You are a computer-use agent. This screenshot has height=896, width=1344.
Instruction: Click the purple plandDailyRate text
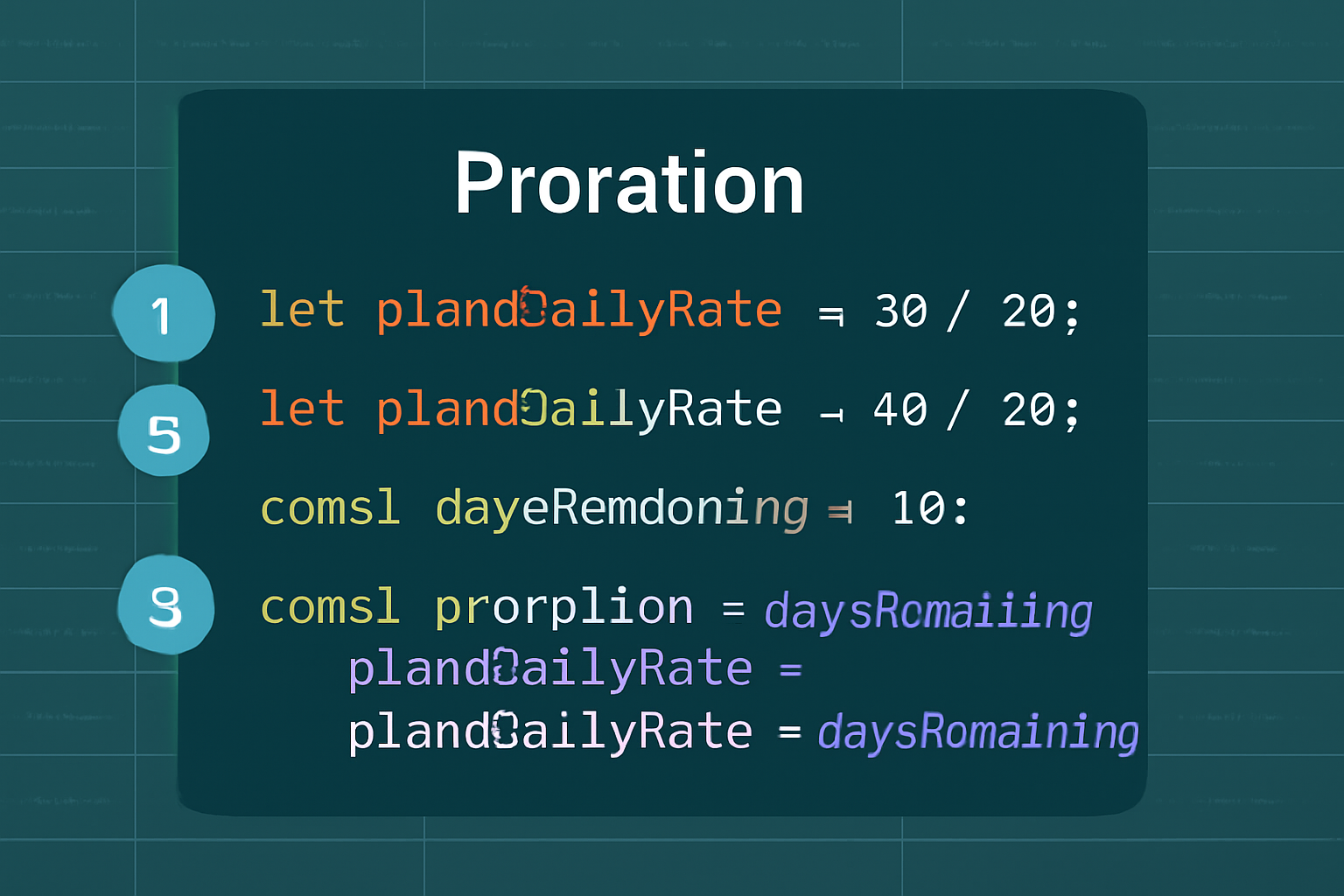pos(549,669)
